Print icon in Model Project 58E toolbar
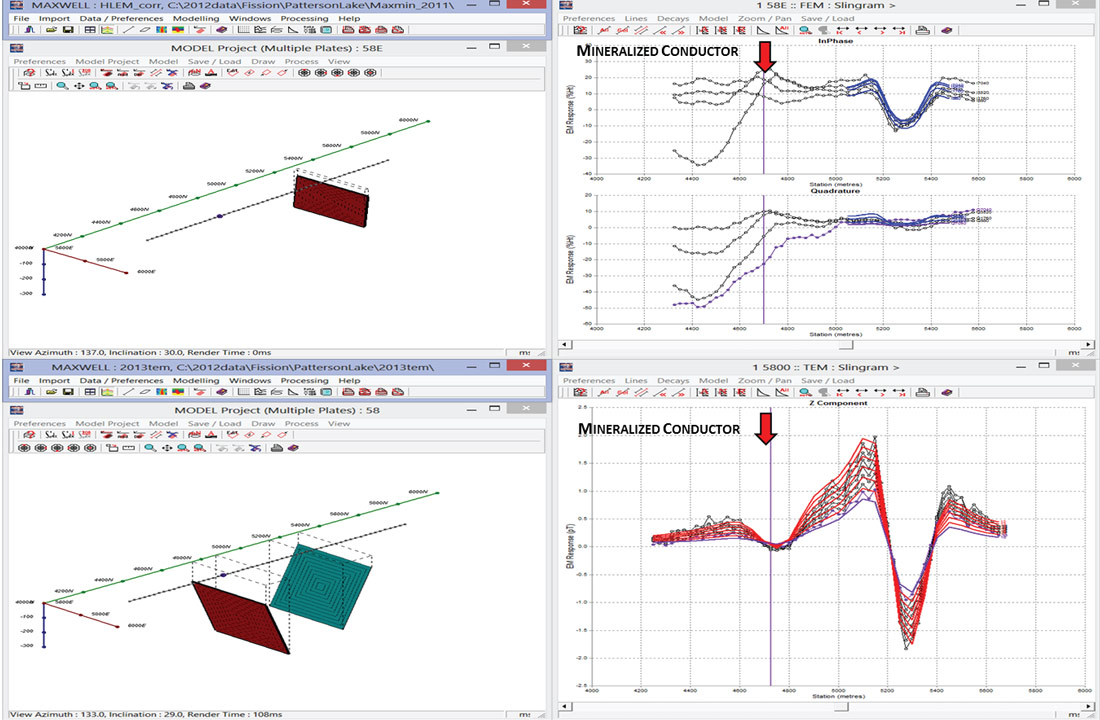1100x720 pixels. pyautogui.click(x=189, y=86)
